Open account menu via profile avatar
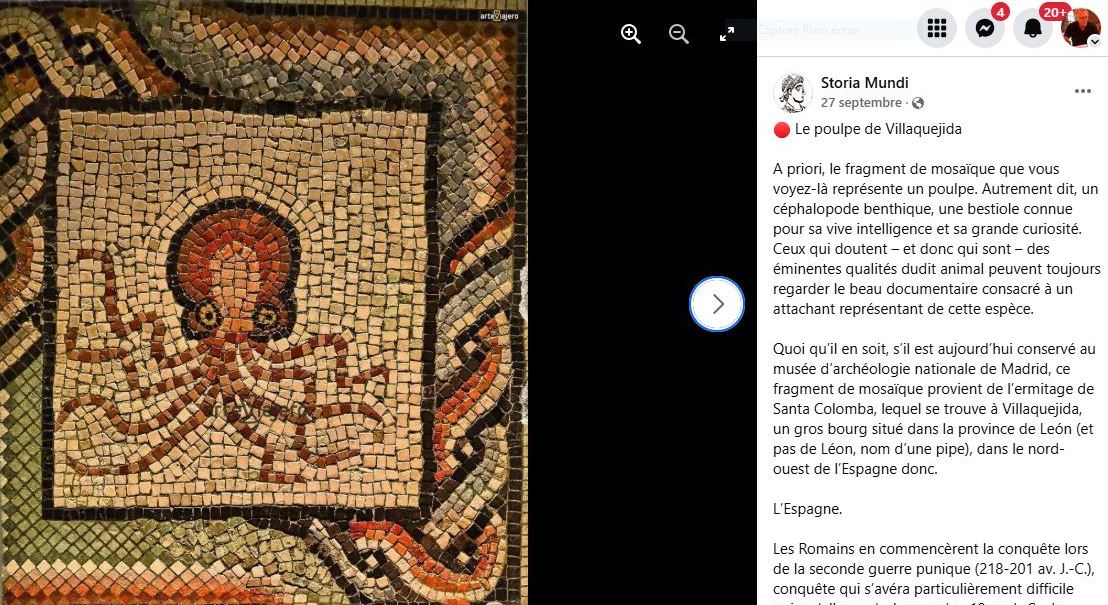 tap(1080, 28)
